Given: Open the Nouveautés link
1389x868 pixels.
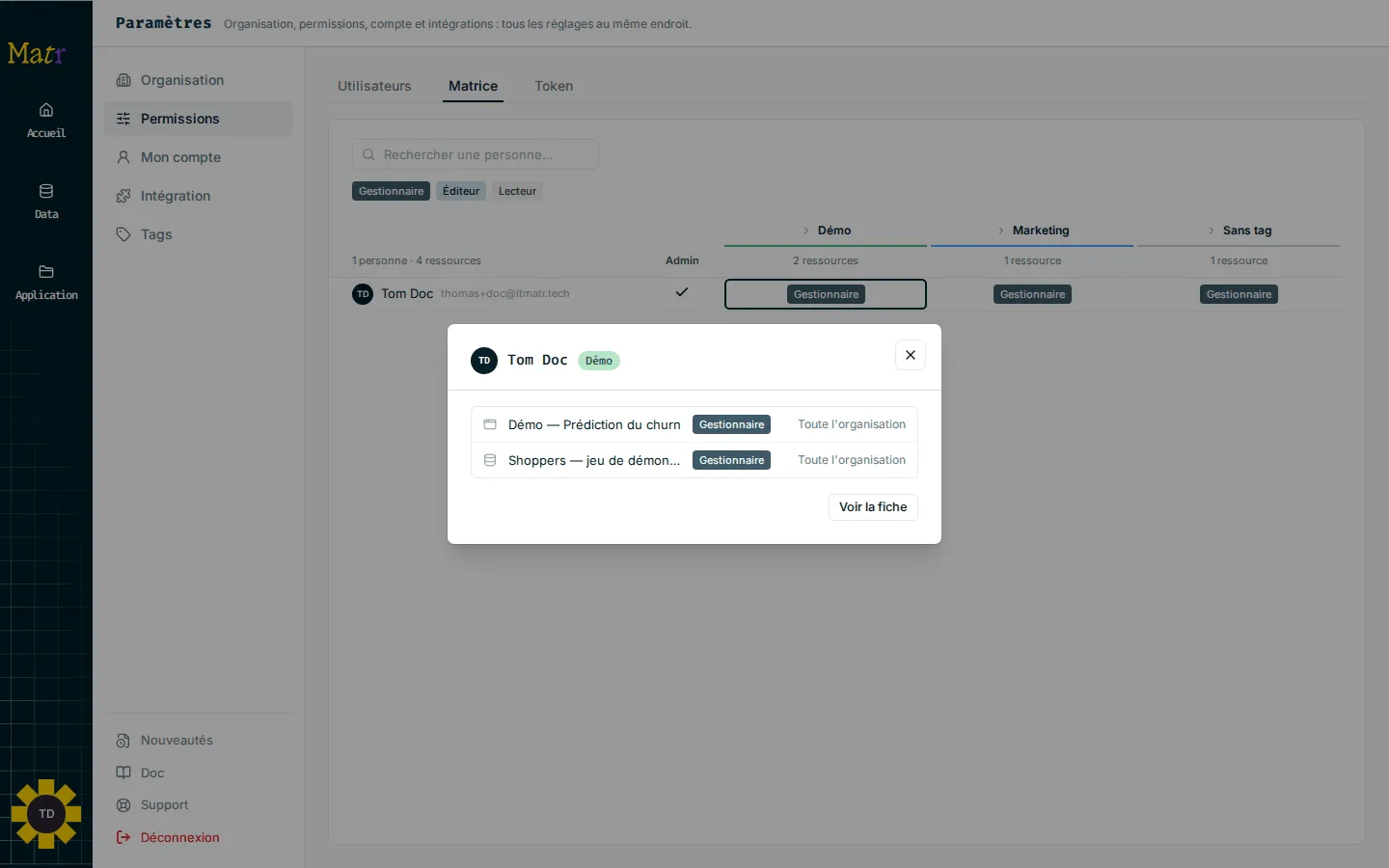Looking at the screenshot, I should tap(177, 741).
